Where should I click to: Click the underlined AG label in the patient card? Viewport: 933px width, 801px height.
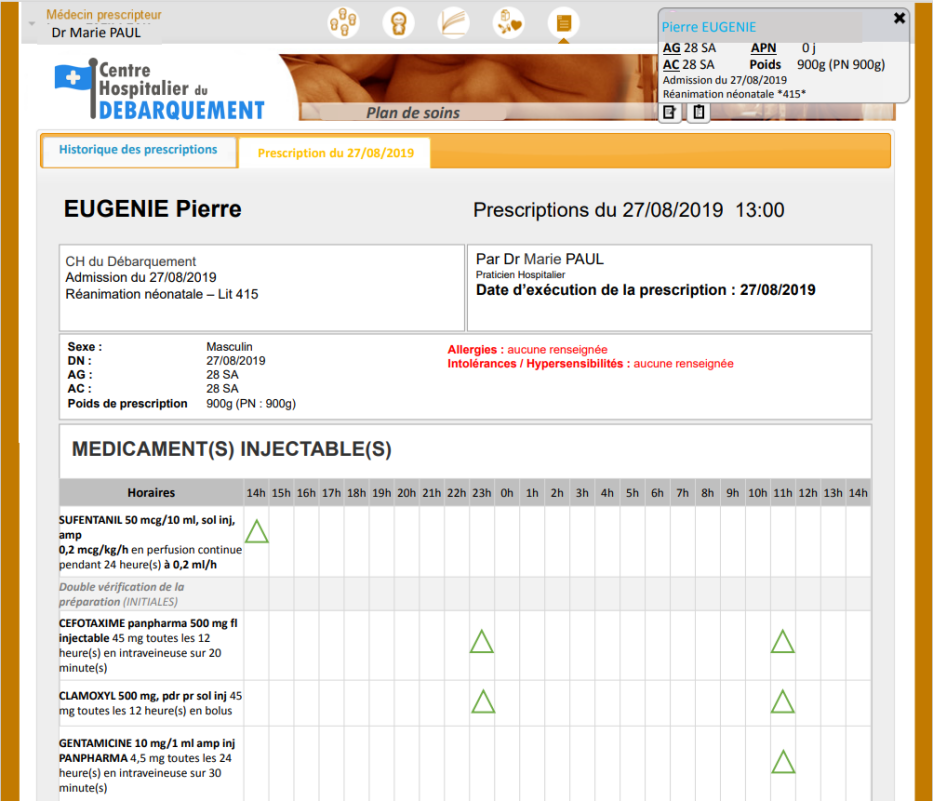point(671,48)
